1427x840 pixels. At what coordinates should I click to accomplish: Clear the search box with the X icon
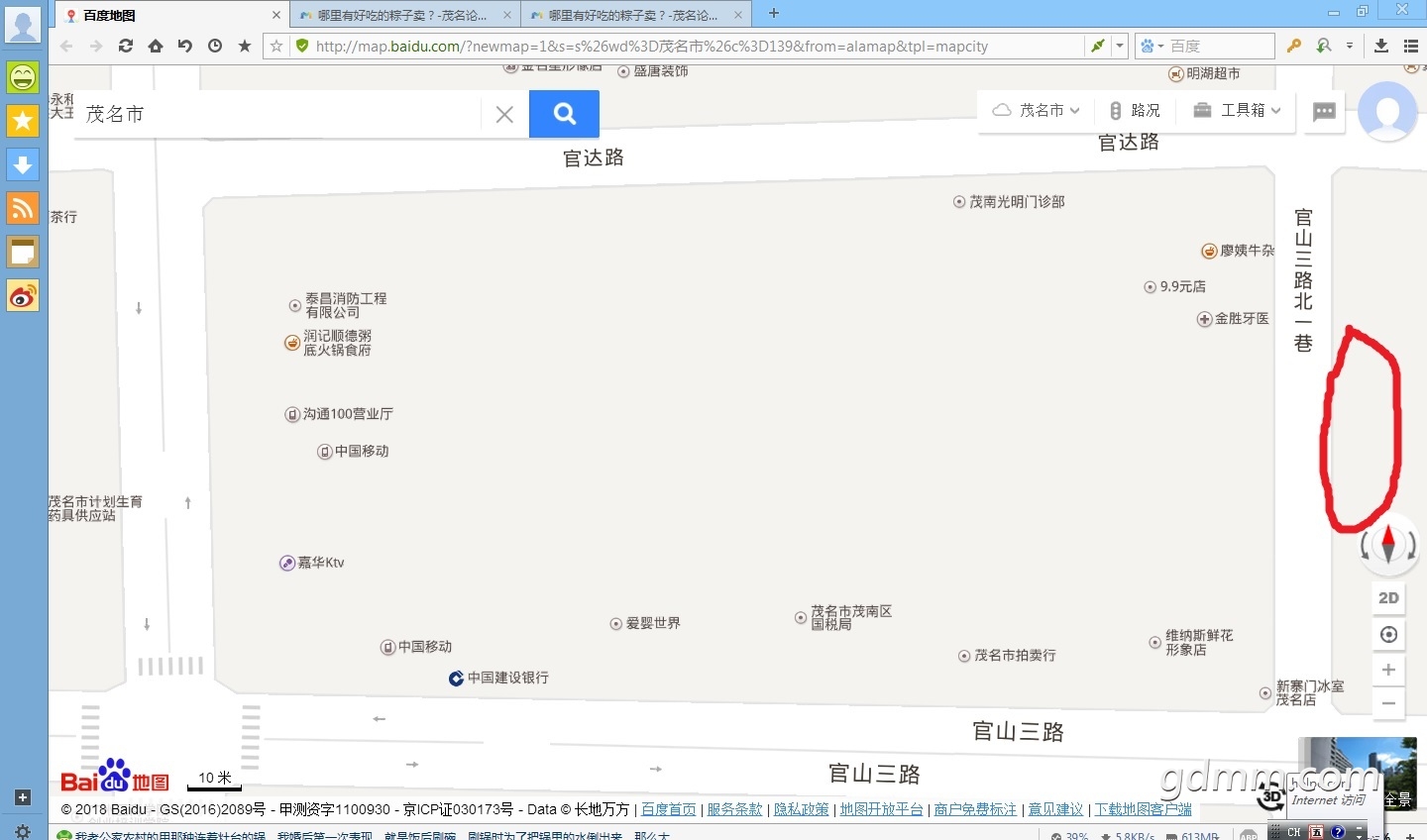pyautogui.click(x=504, y=115)
